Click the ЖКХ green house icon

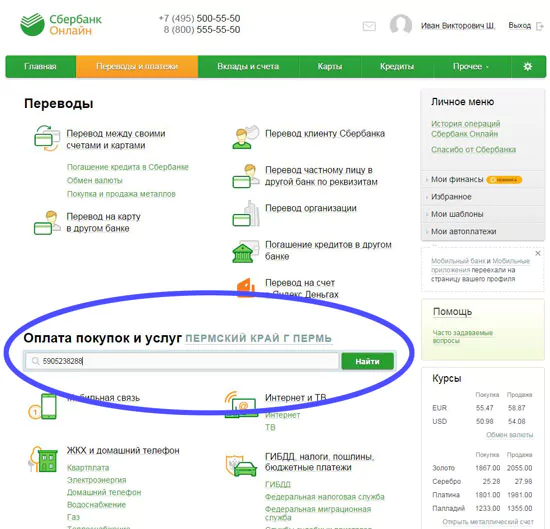[43, 459]
